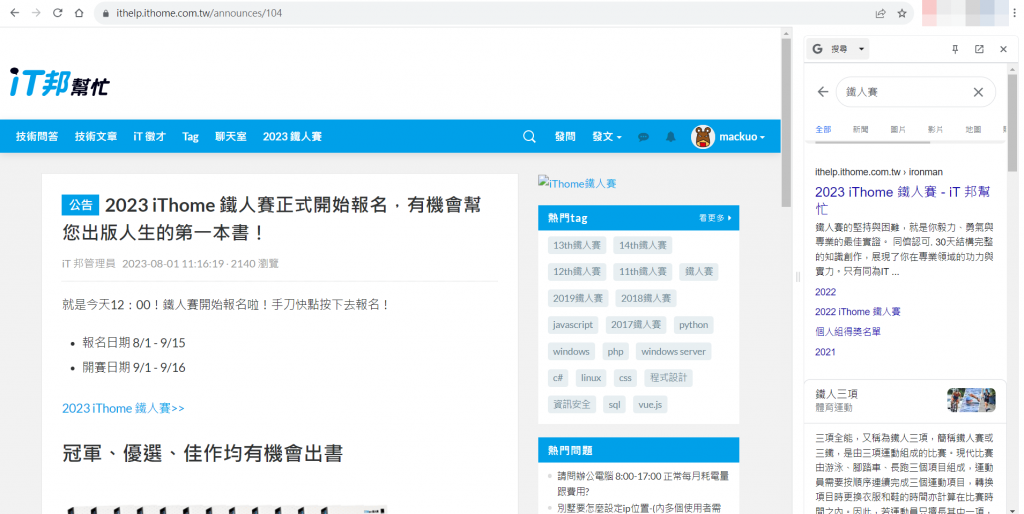Select the 圖片 search tab

pyautogui.click(x=898, y=129)
